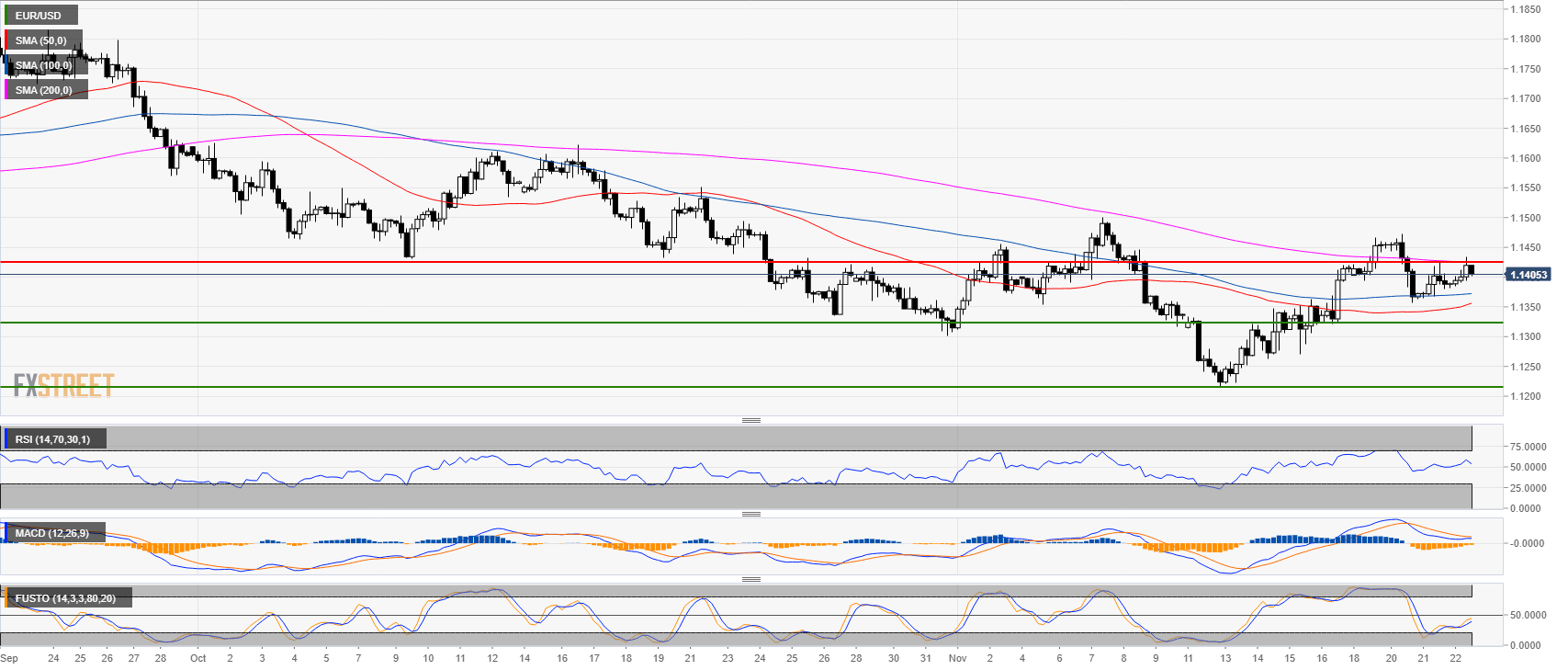Open the FUSTO (14,3,3,80,20) indicator label

[x=65, y=598]
